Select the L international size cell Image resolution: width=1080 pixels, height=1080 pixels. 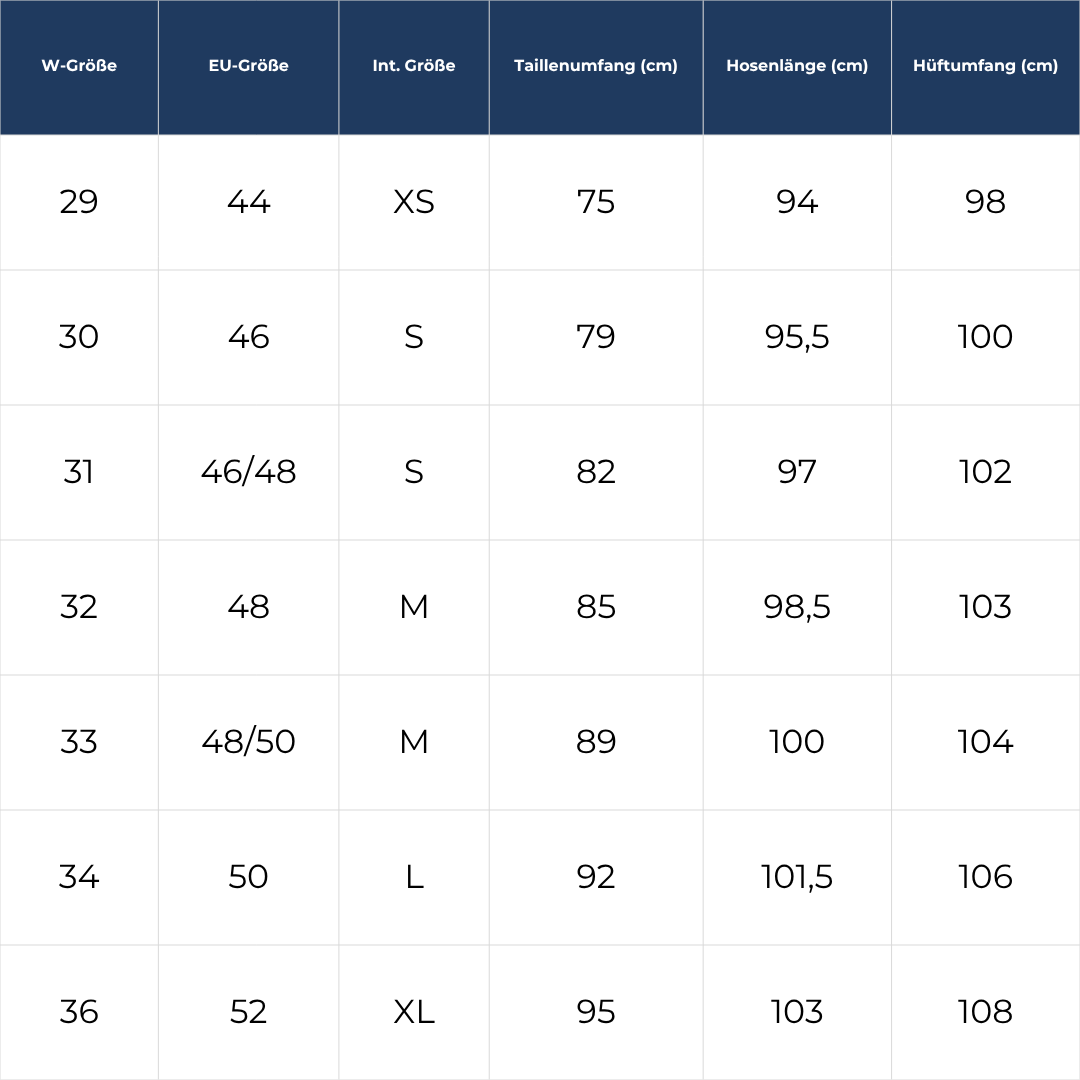click(414, 877)
